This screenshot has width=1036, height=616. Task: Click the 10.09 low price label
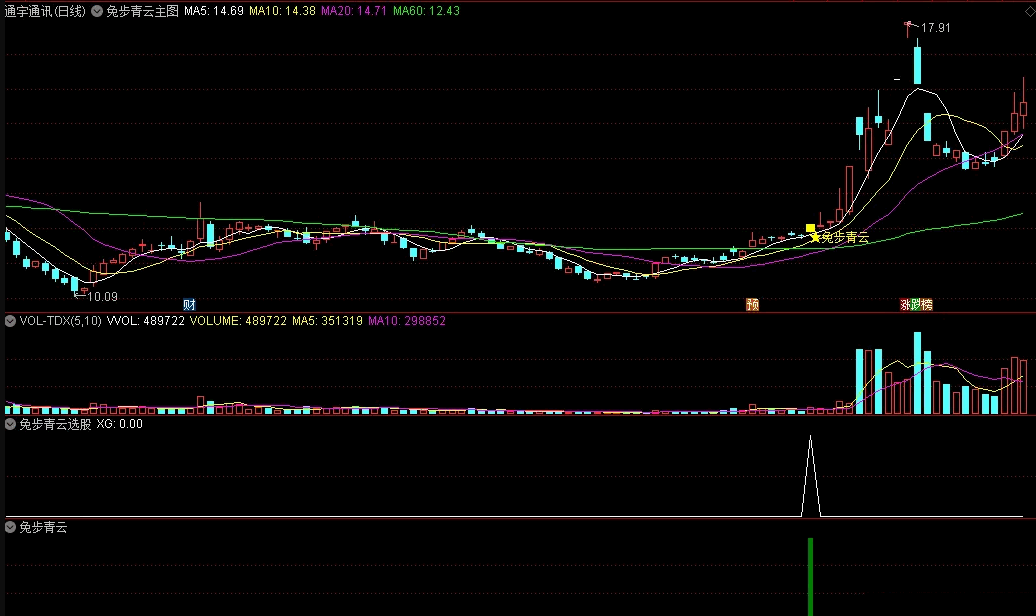pyautogui.click(x=102, y=297)
